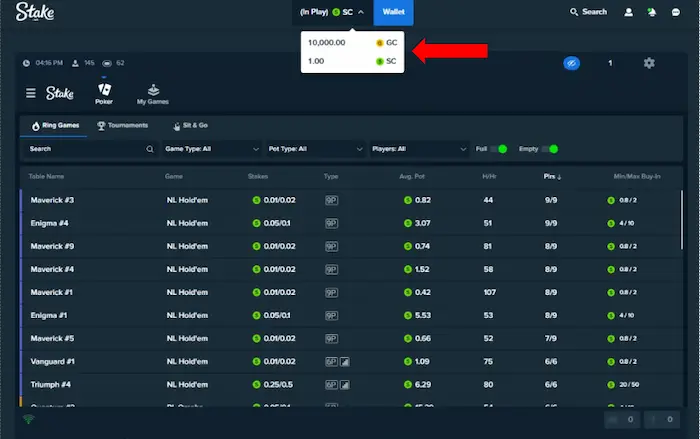Switch to the Tournaments tab
This screenshot has width=700, height=439.
[x=122, y=126]
